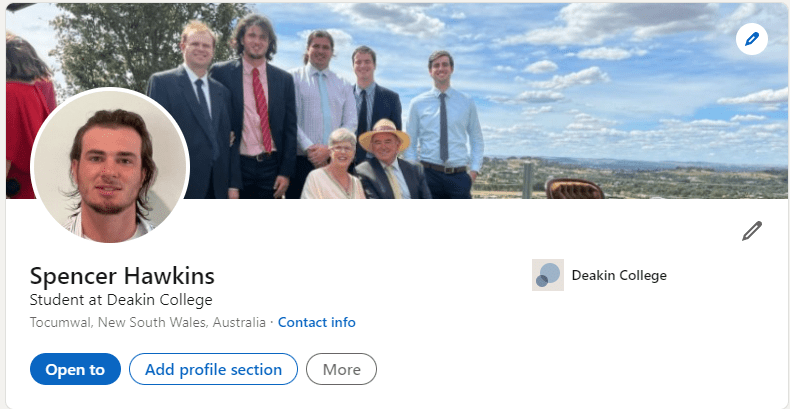
Task: Open the Add profile section menu
Action: point(213,369)
